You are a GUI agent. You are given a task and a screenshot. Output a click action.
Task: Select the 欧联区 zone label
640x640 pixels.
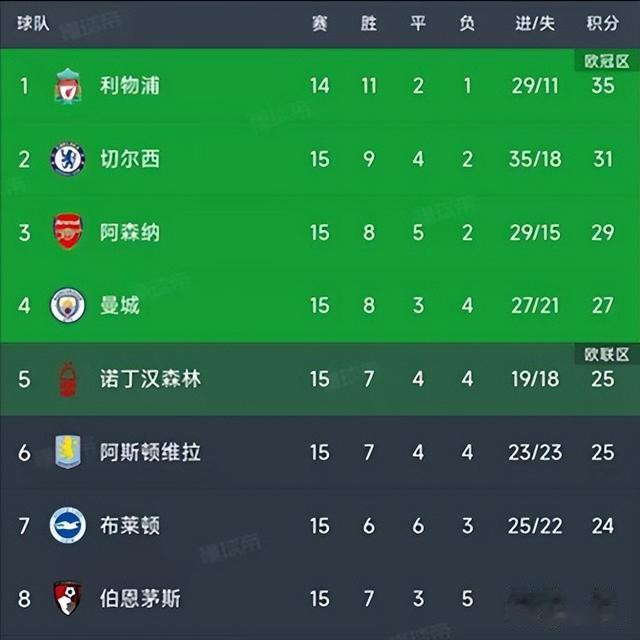point(607,354)
